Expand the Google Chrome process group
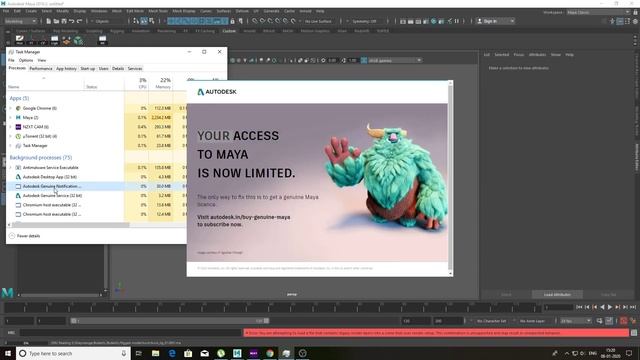The image size is (640, 360). pos(11,108)
